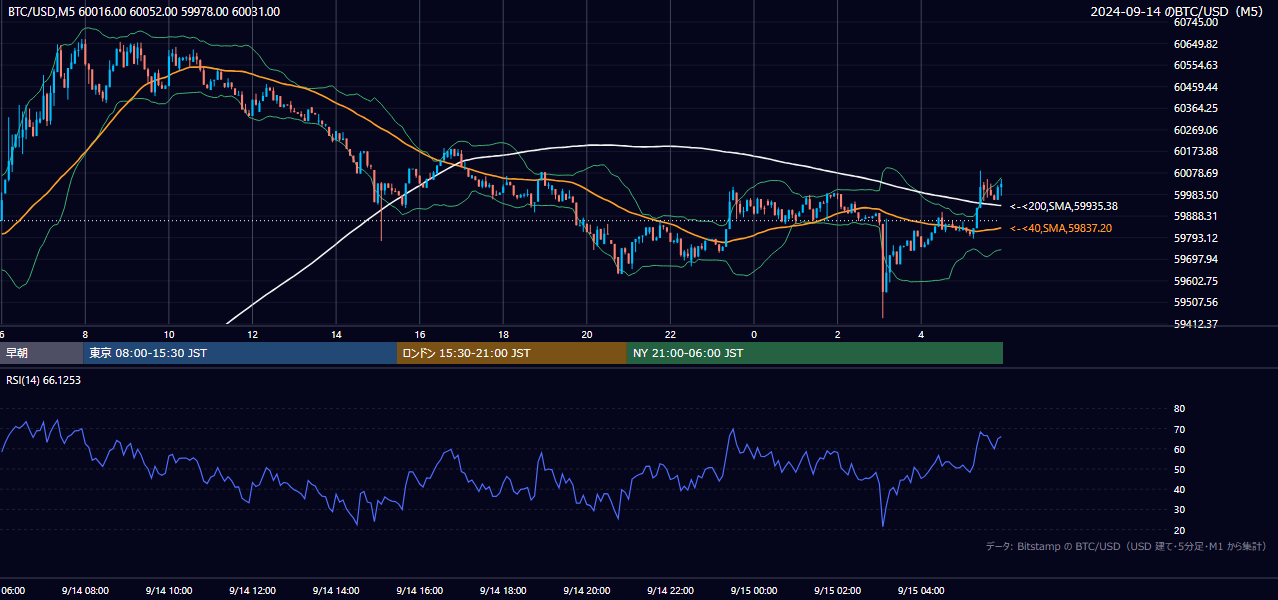Click price axis label 59602.75
The width and height of the screenshot is (1278, 600).
1195,281
